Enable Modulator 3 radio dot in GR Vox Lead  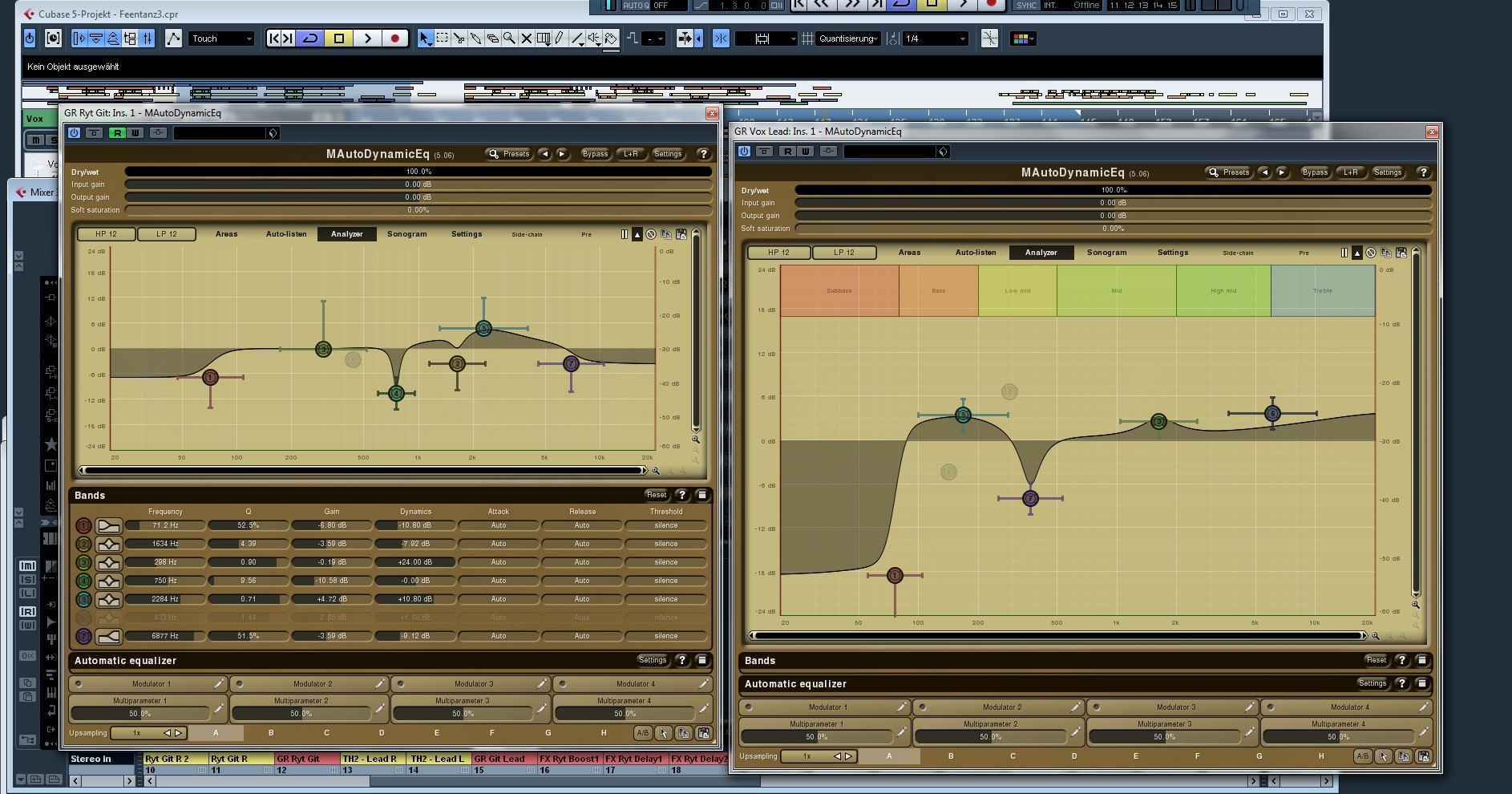click(x=1096, y=707)
